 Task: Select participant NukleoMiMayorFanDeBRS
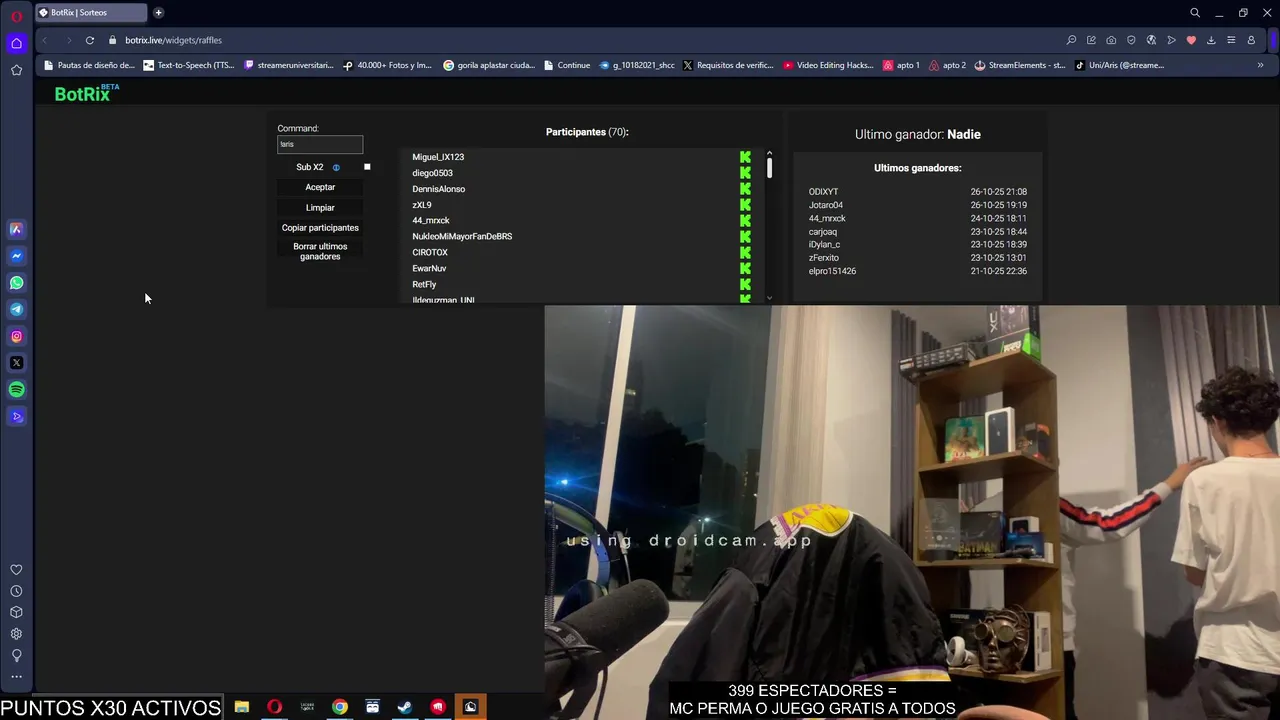tap(462, 236)
